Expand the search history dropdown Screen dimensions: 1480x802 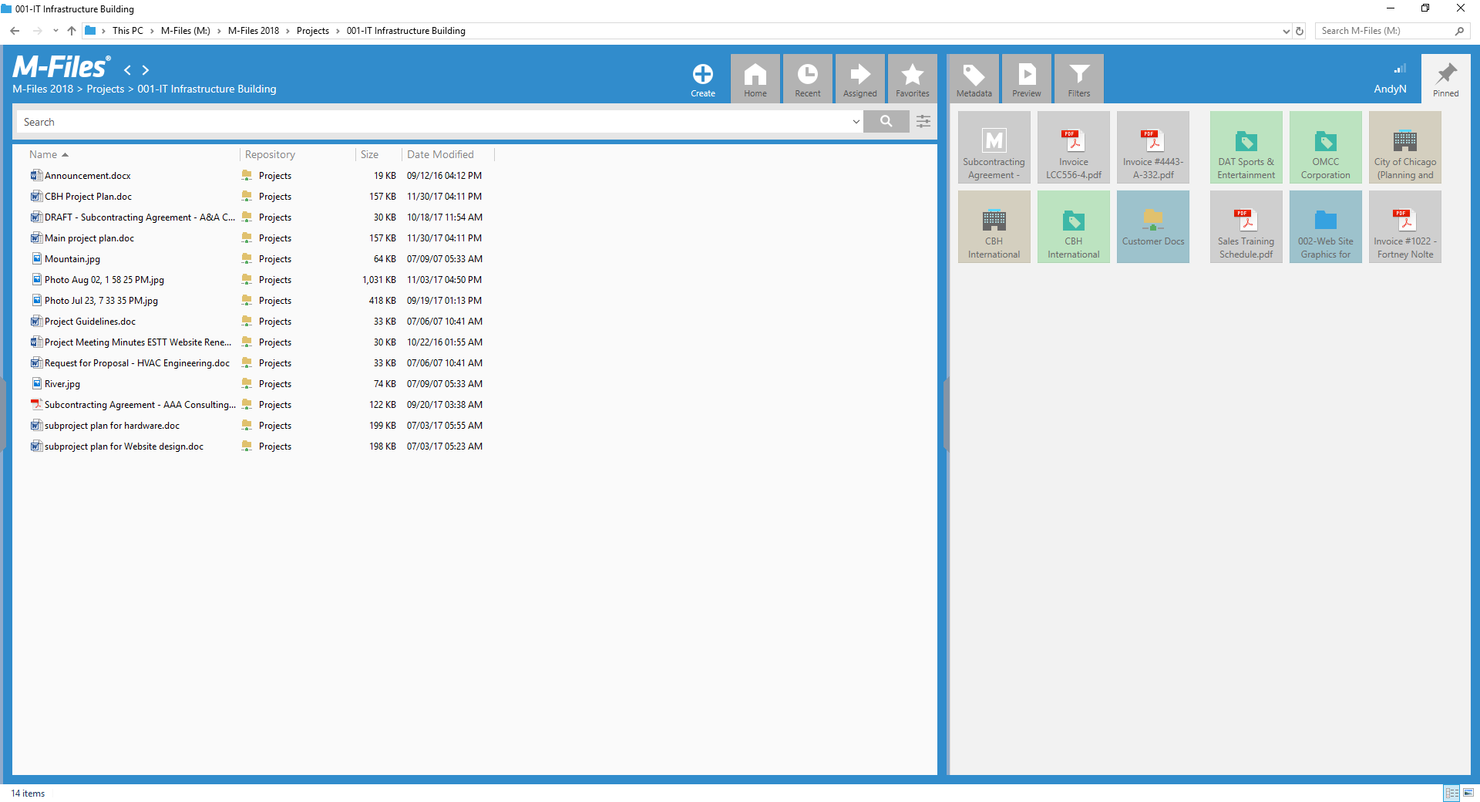pos(856,122)
